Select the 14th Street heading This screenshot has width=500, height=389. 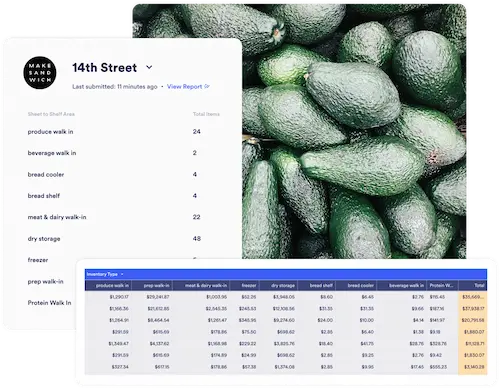coord(105,68)
